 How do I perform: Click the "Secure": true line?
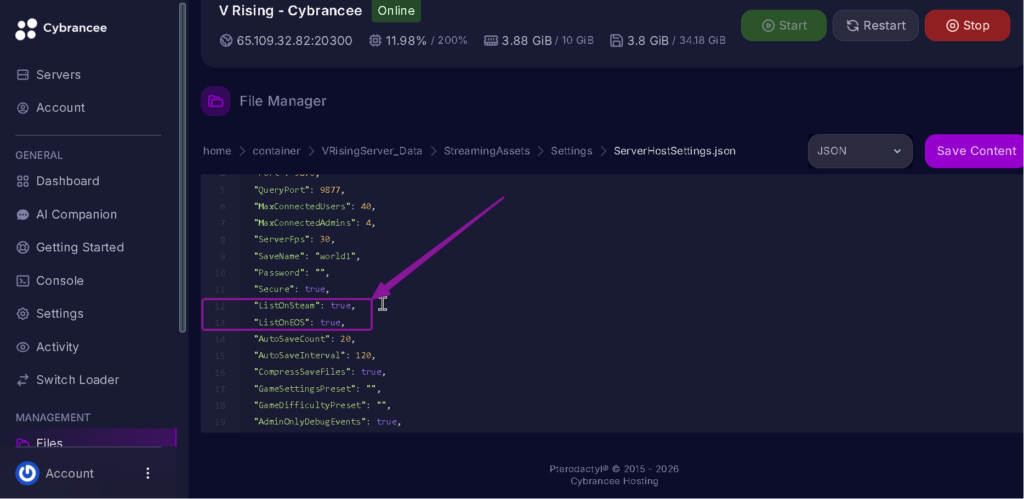[x=291, y=289]
